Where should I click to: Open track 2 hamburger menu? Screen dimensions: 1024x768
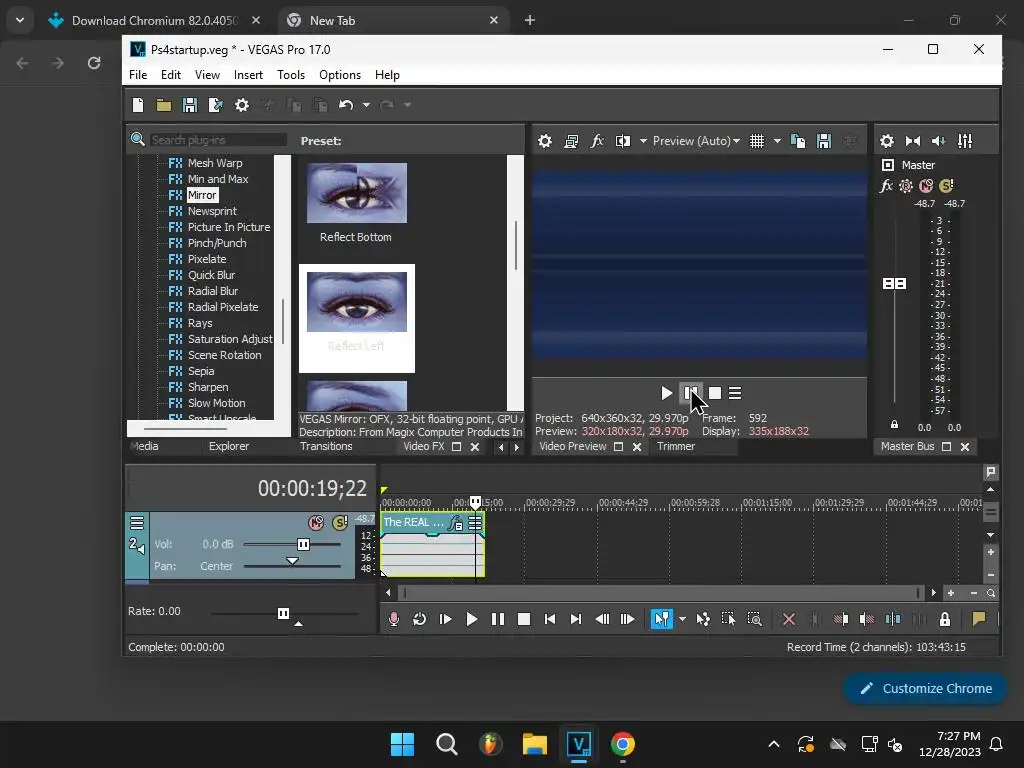pos(136,522)
